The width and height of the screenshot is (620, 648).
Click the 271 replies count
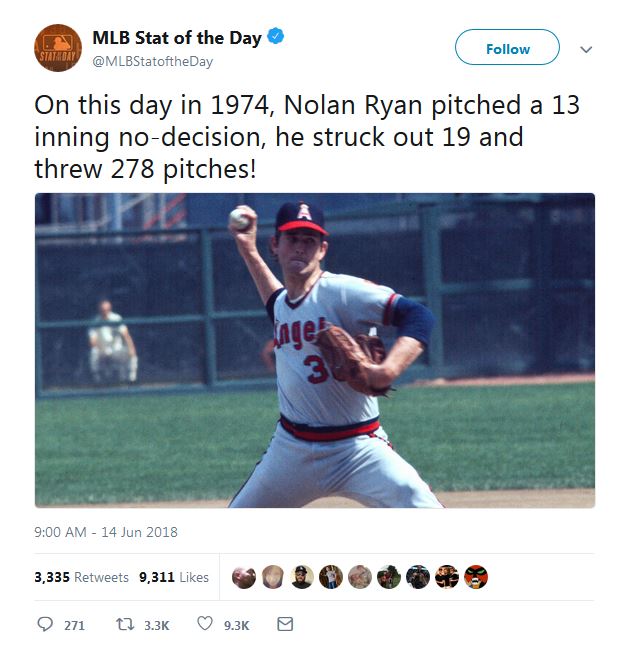(74, 625)
